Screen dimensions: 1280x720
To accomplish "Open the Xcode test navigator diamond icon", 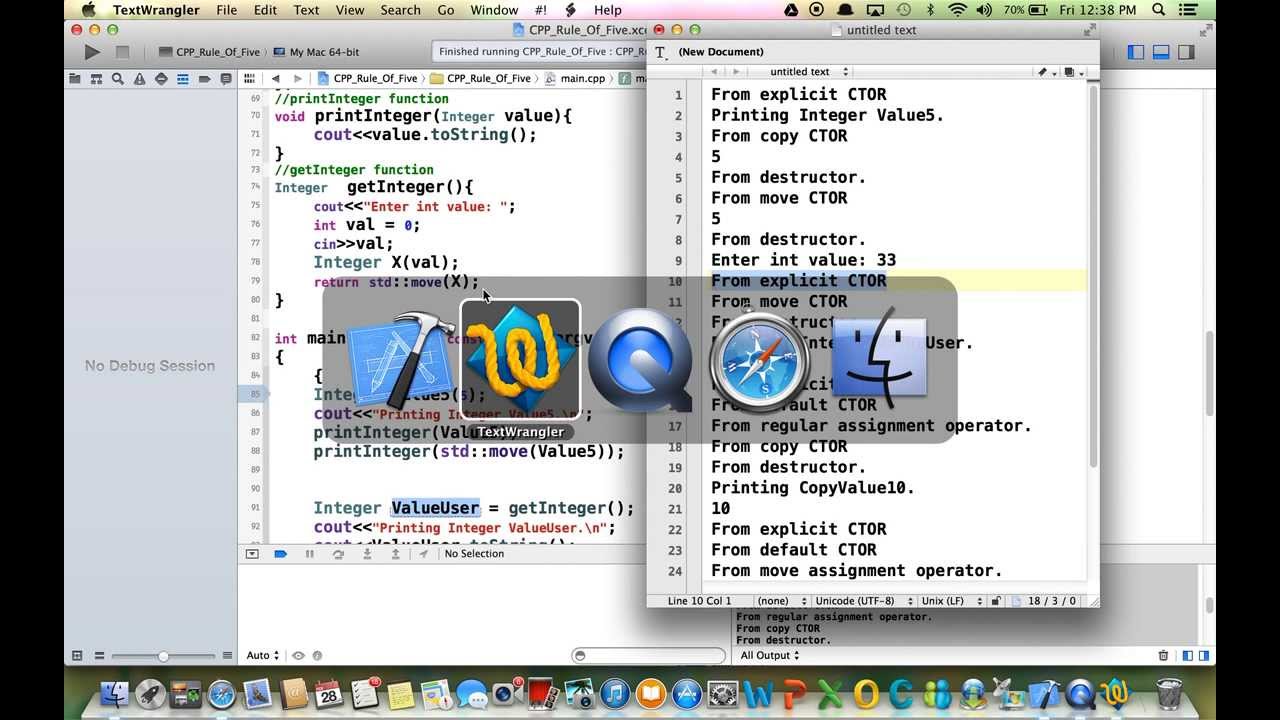I will 161,78.
